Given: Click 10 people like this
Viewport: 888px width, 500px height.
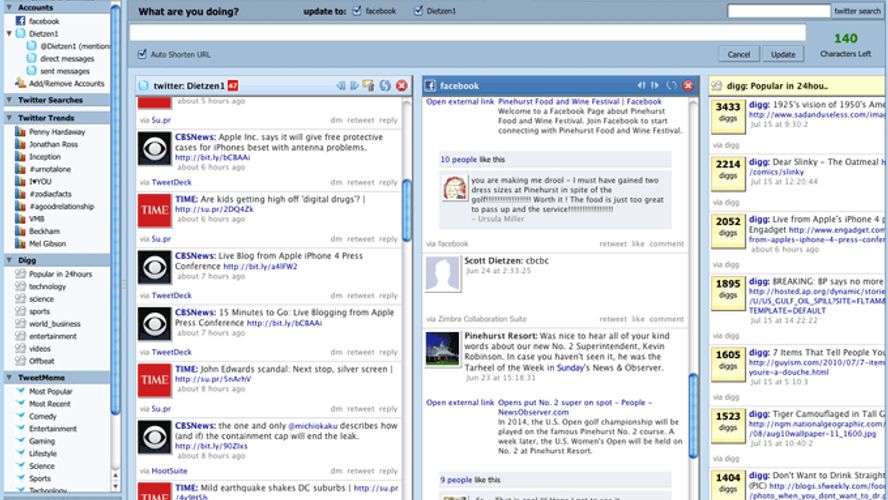Looking at the screenshot, I should pos(472,160).
